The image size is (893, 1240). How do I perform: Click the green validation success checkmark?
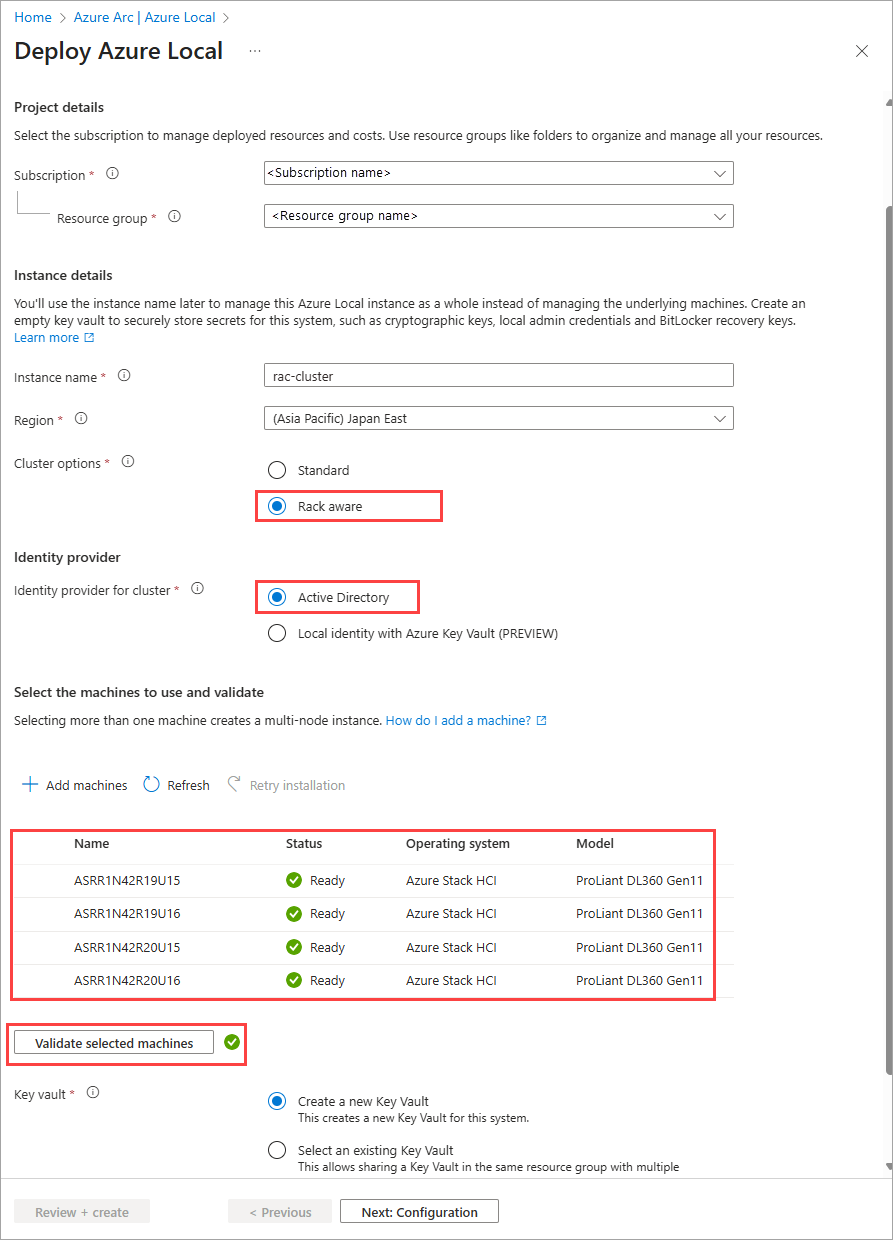click(x=232, y=1042)
